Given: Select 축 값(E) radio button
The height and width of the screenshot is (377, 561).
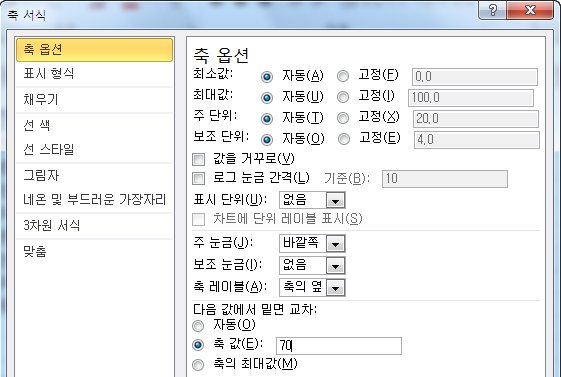Looking at the screenshot, I should tap(198, 345).
